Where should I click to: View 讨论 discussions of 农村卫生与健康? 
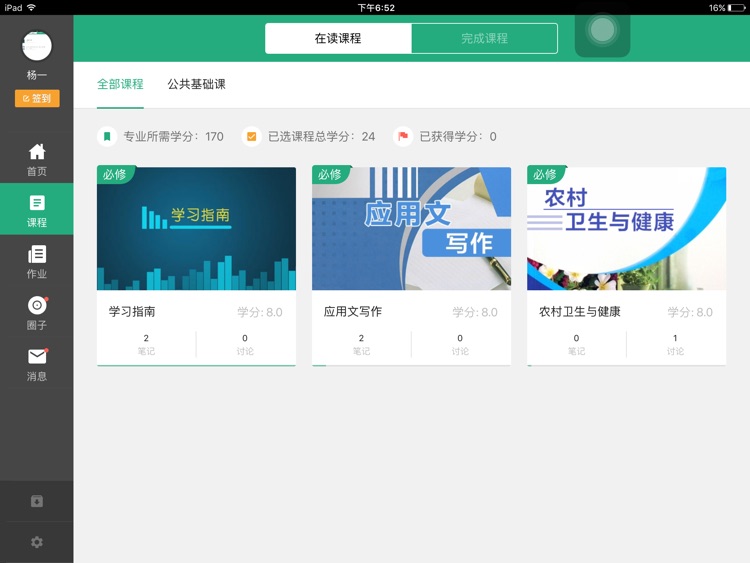pyautogui.click(x=675, y=344)
